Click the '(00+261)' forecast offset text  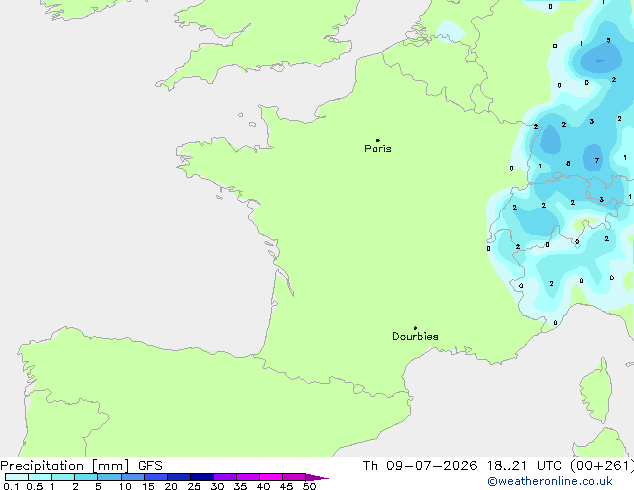tap(602, 466)
